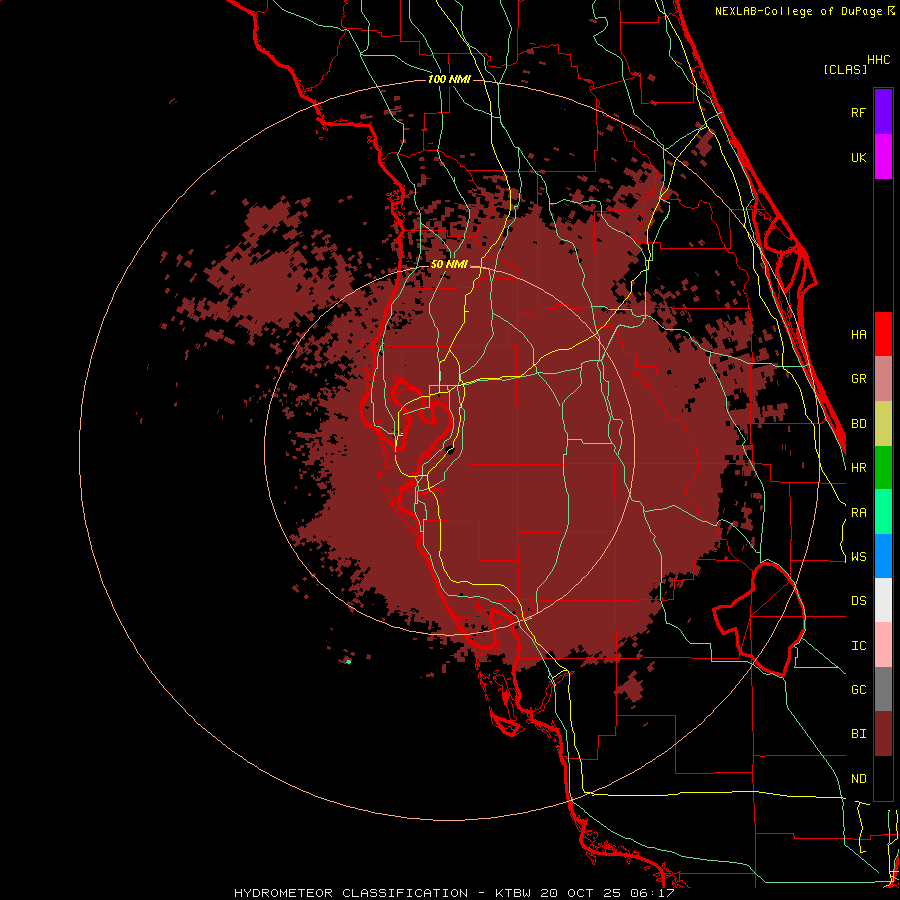
Task: Click the BD yellow legend swatch
Action: (883, 424)
